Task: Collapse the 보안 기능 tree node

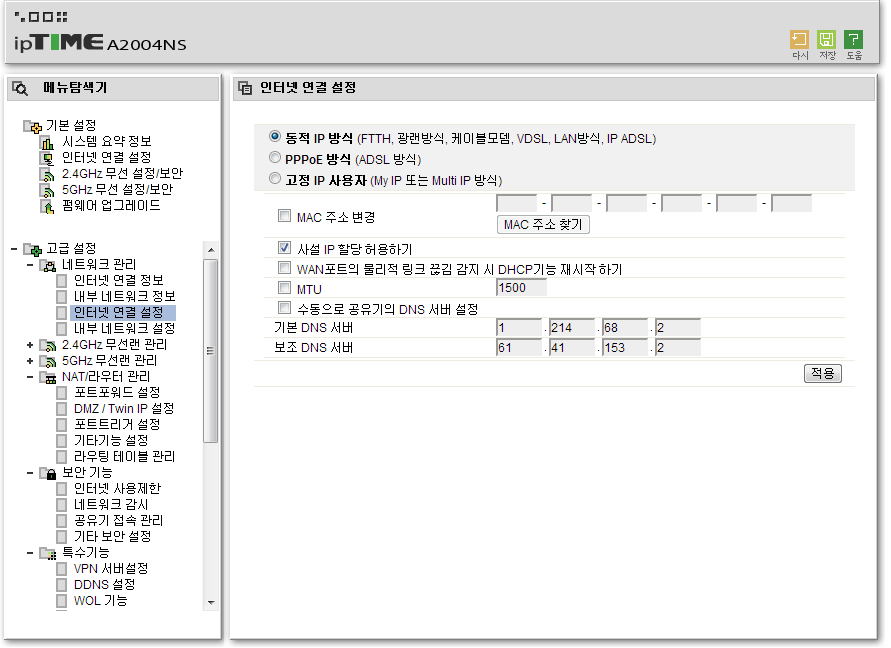Action: tap(30, 473)
